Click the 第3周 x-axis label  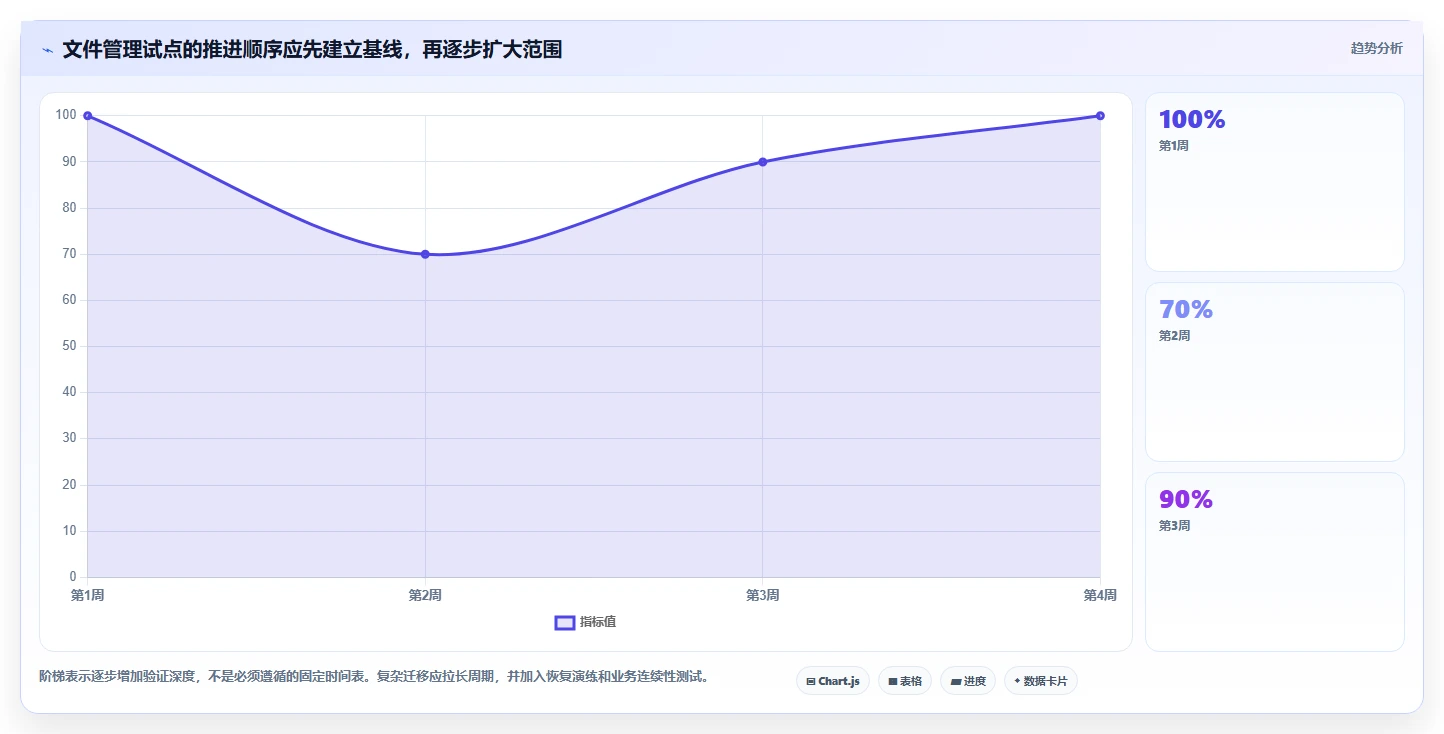[763, 596]
